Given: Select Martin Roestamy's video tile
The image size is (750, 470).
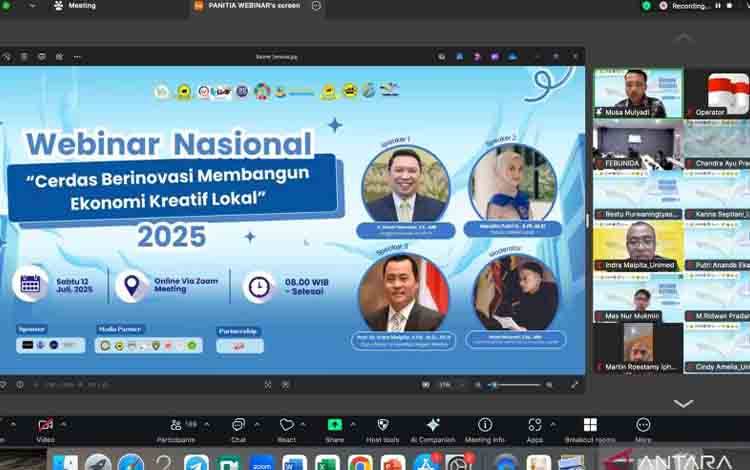Looking at the screenshot, I should [638, 348].
